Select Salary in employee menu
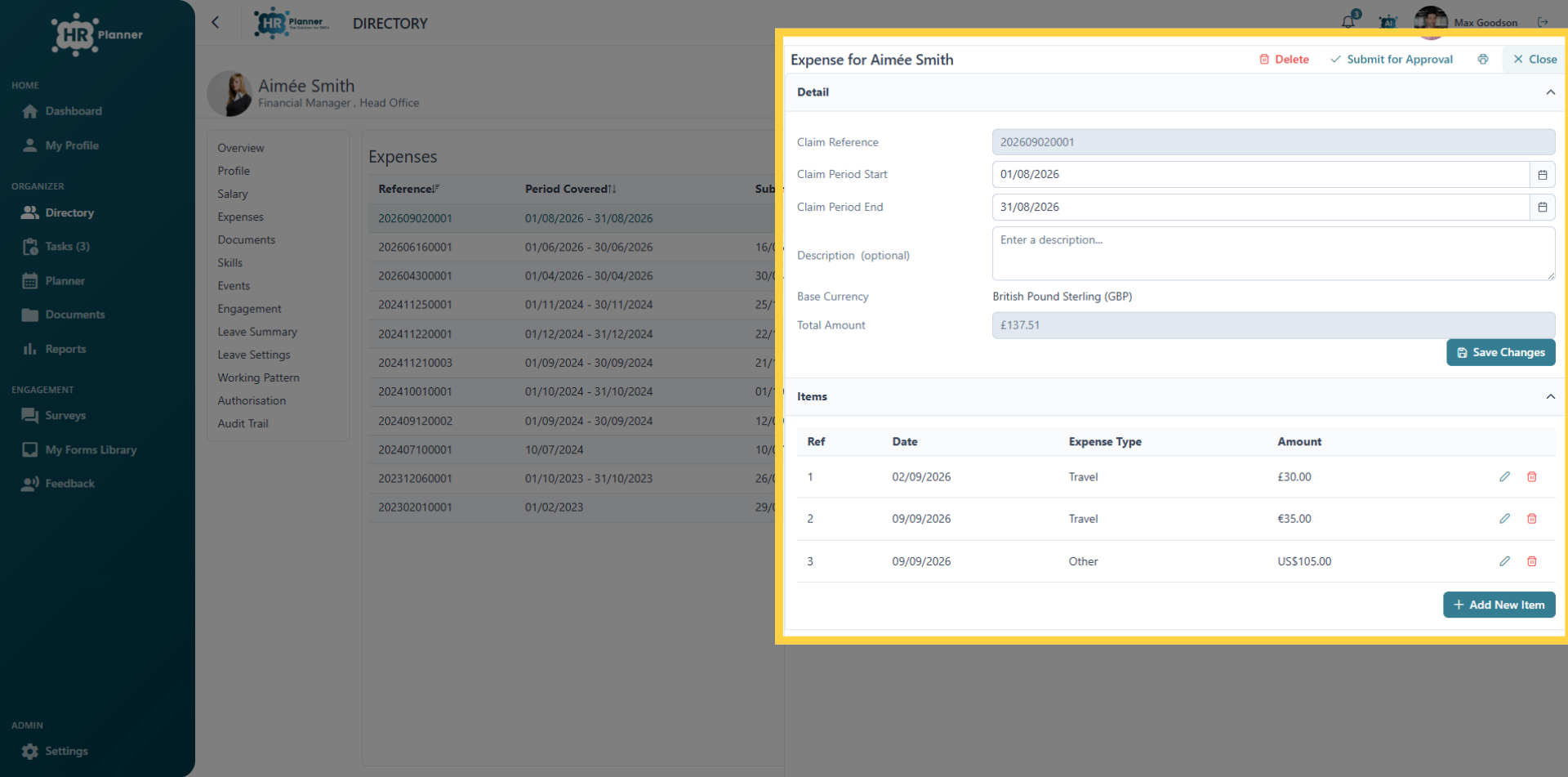Screen dimensions: 1568x777 coord(233,194)
